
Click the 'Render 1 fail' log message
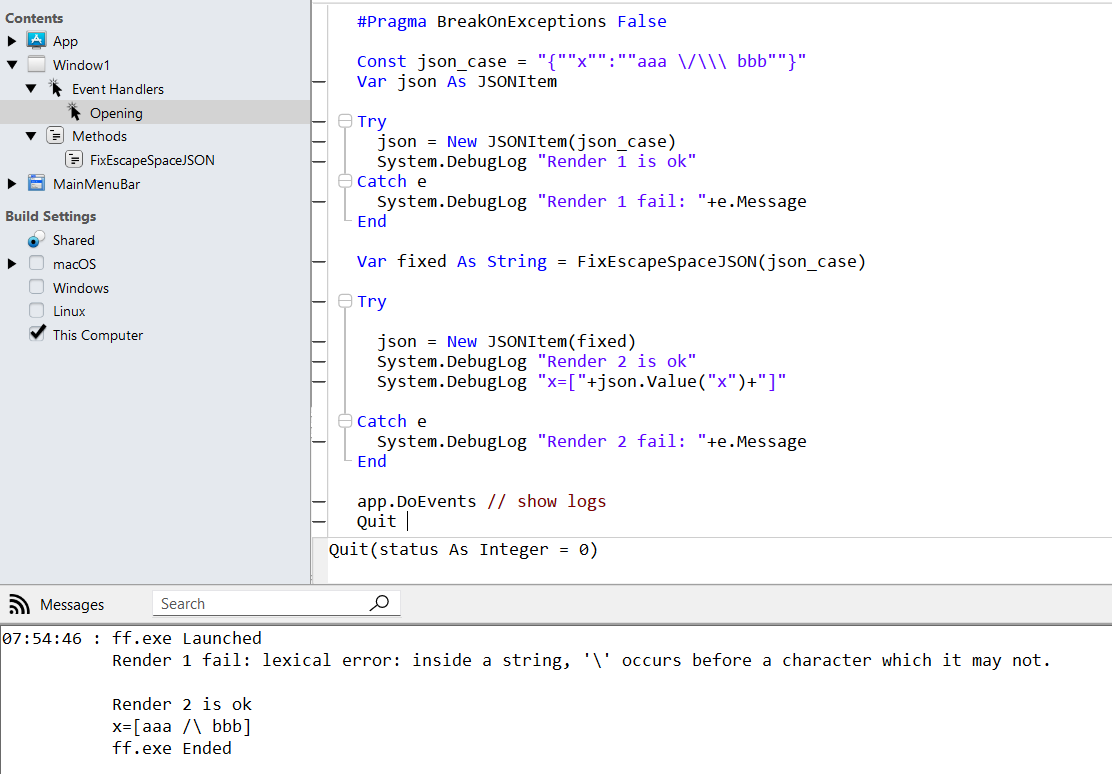pyautogui.click(x=581, y=660)
